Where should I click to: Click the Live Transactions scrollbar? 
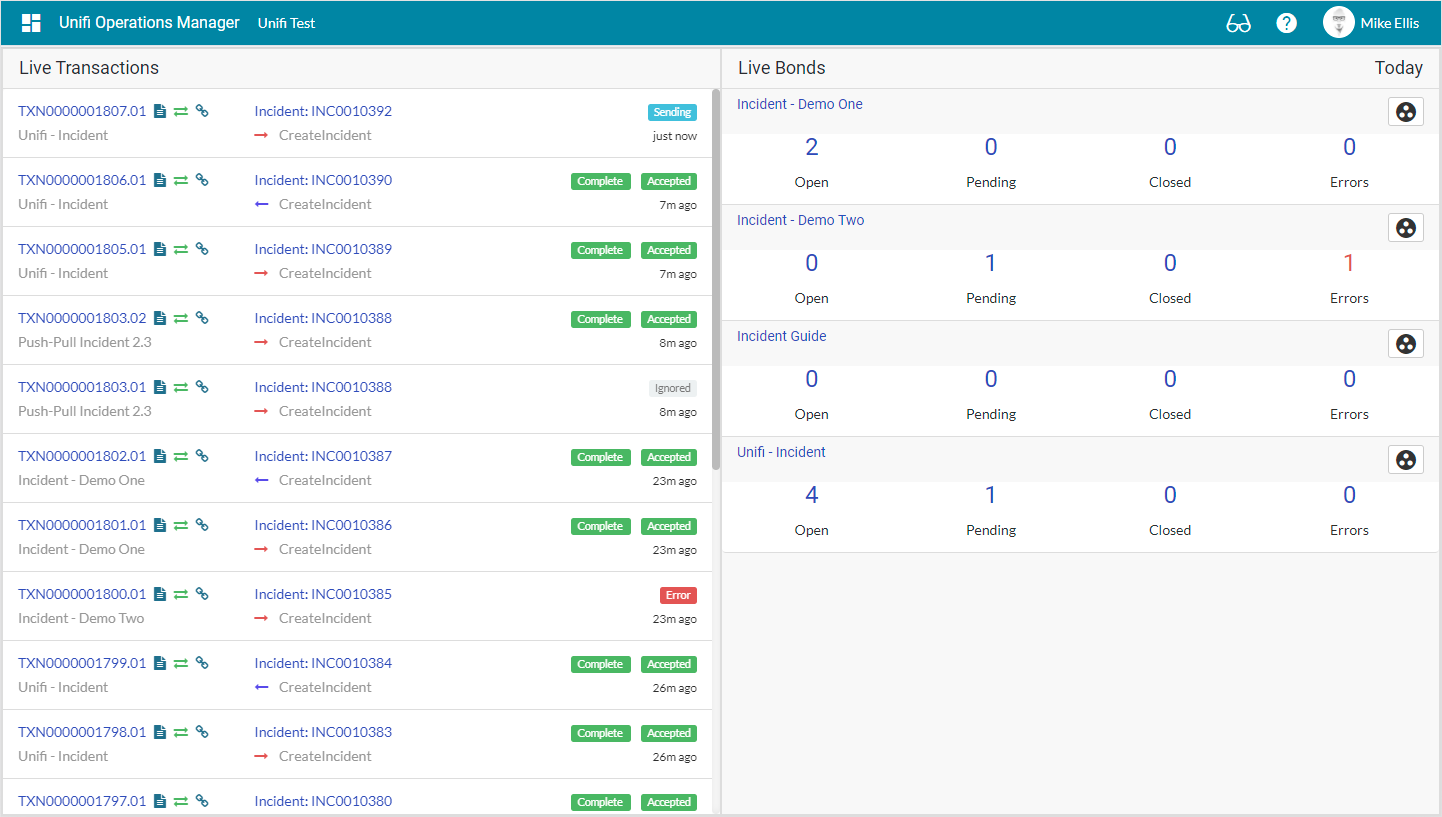(715, 280)
